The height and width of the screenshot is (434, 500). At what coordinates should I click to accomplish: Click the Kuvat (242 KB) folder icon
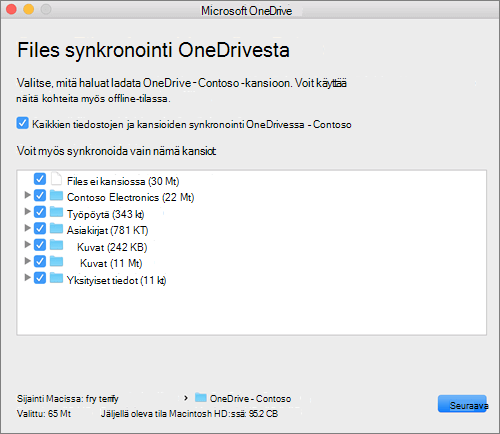click(56, 245)
